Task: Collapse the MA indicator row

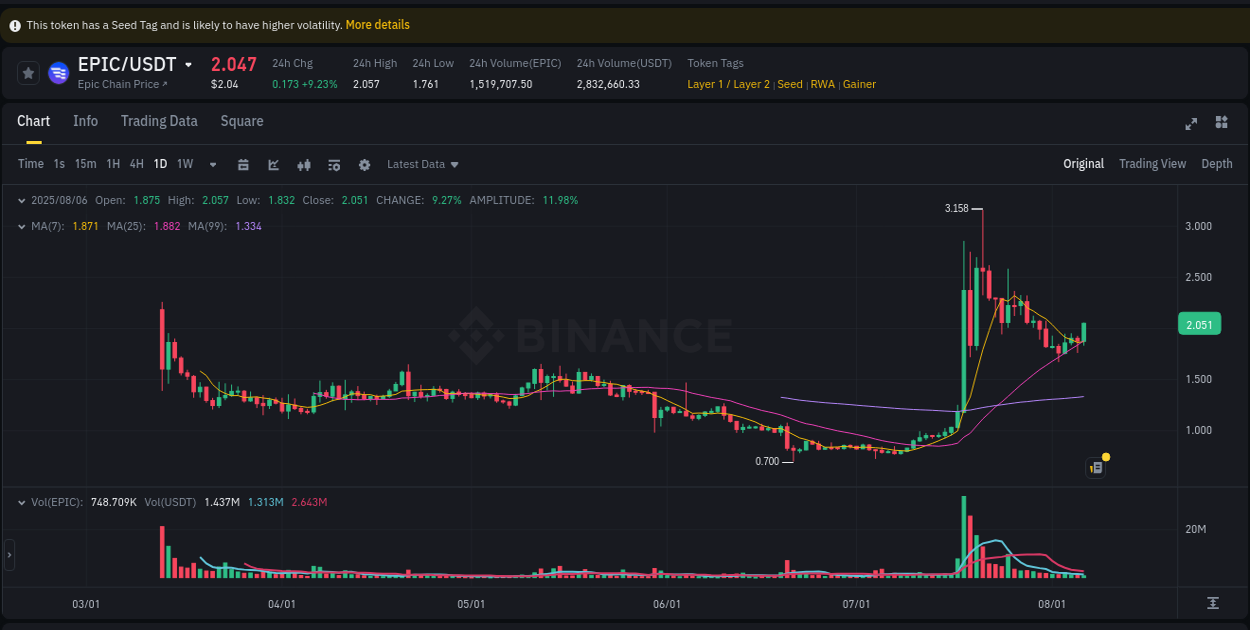Action: (22, 227)
